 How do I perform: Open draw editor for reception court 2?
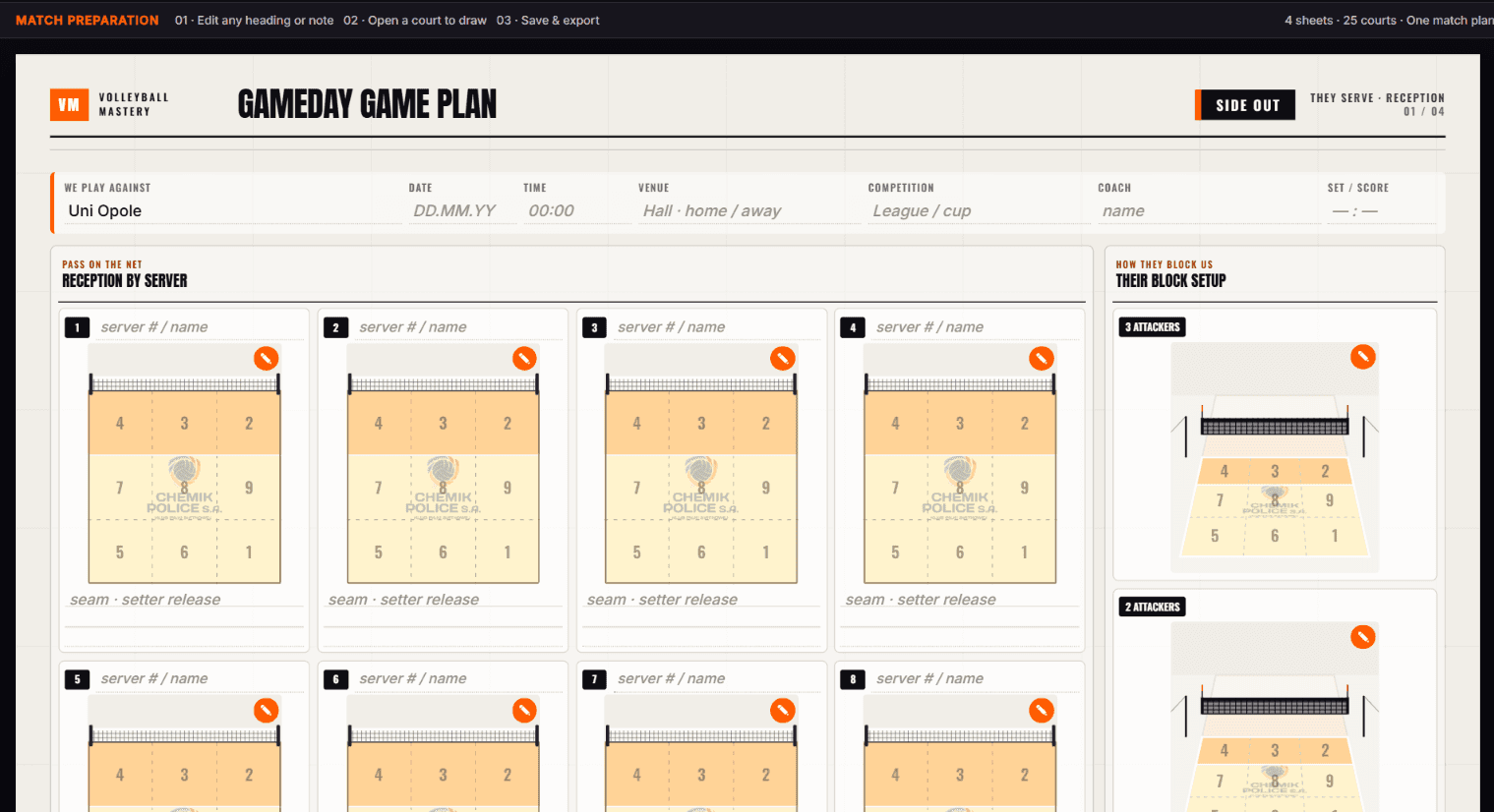pyautogui.click(x=524, y=359)
